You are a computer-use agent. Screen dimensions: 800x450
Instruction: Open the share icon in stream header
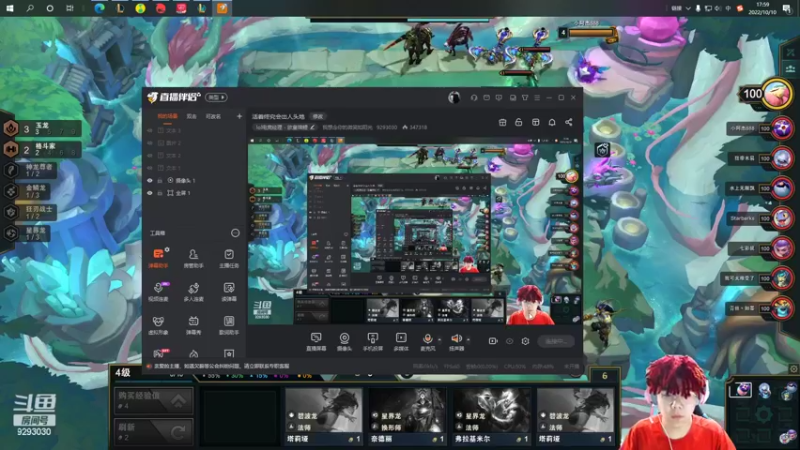click(x=568, y=122)
